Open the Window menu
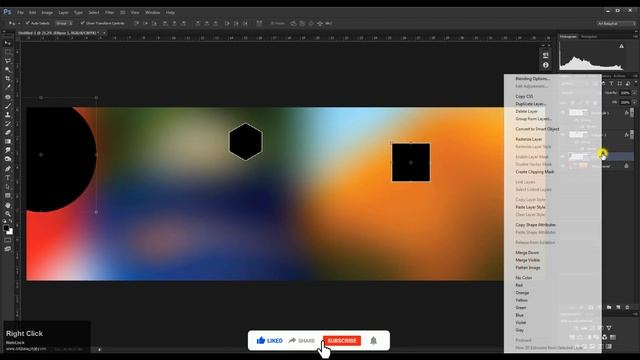The width and height of the screenshot is (640, 360). tap(153, 13)
